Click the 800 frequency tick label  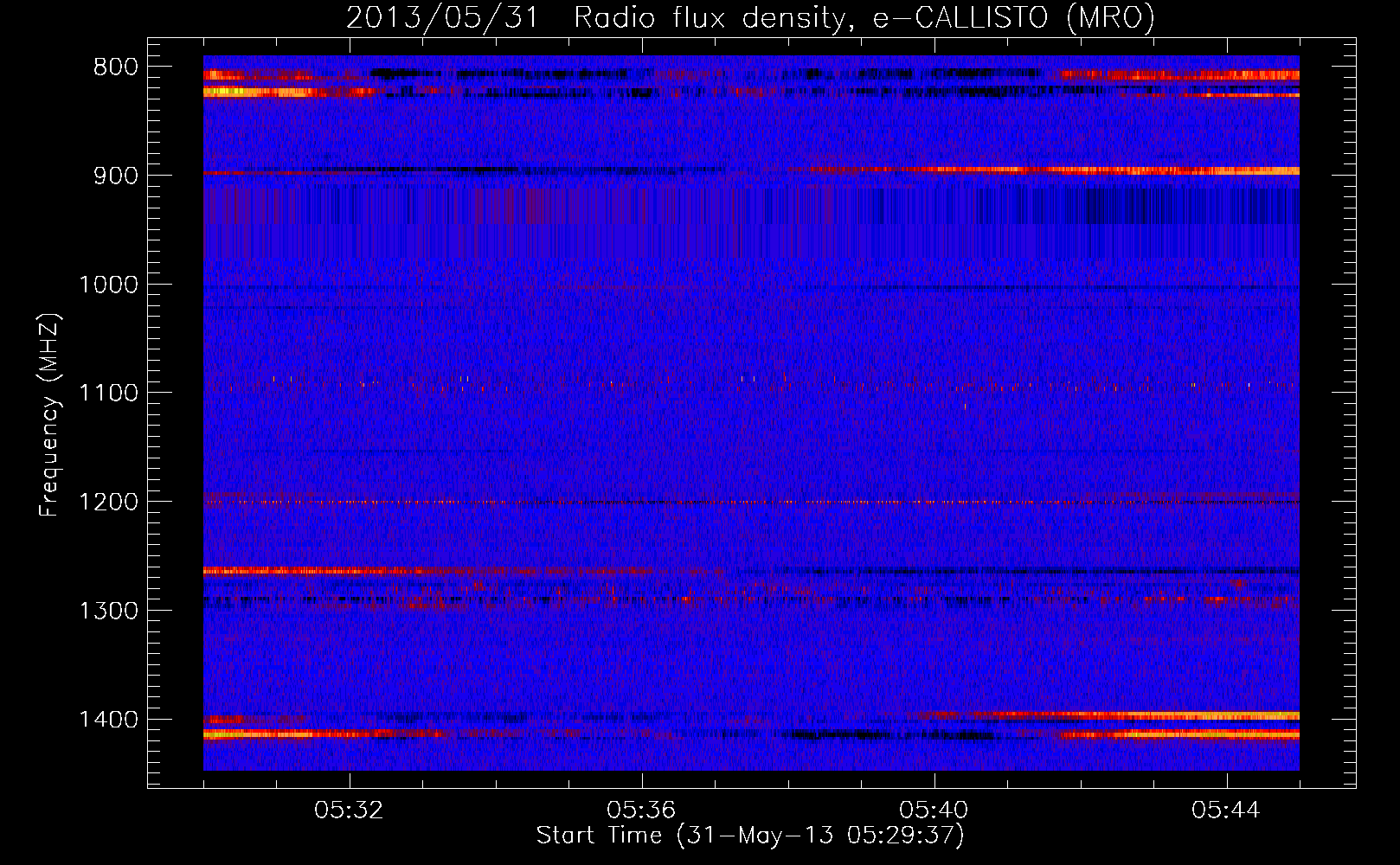tap(116, 67)
